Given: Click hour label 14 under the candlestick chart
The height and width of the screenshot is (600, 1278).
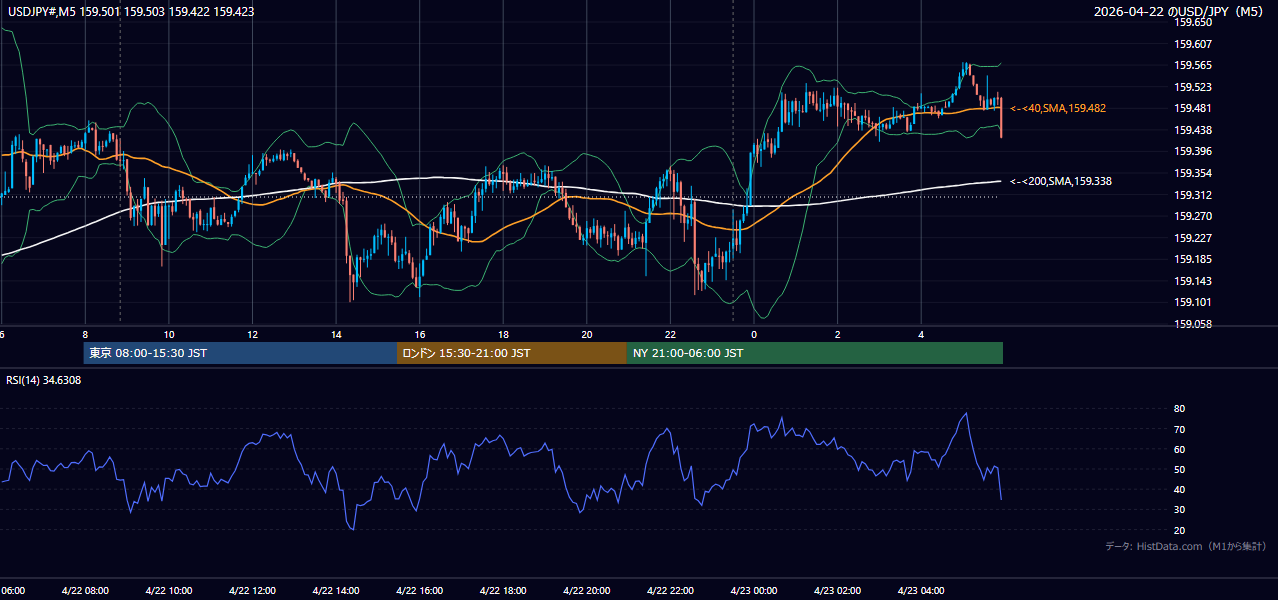Looking at the screenshot, I should tap(336, 335).
